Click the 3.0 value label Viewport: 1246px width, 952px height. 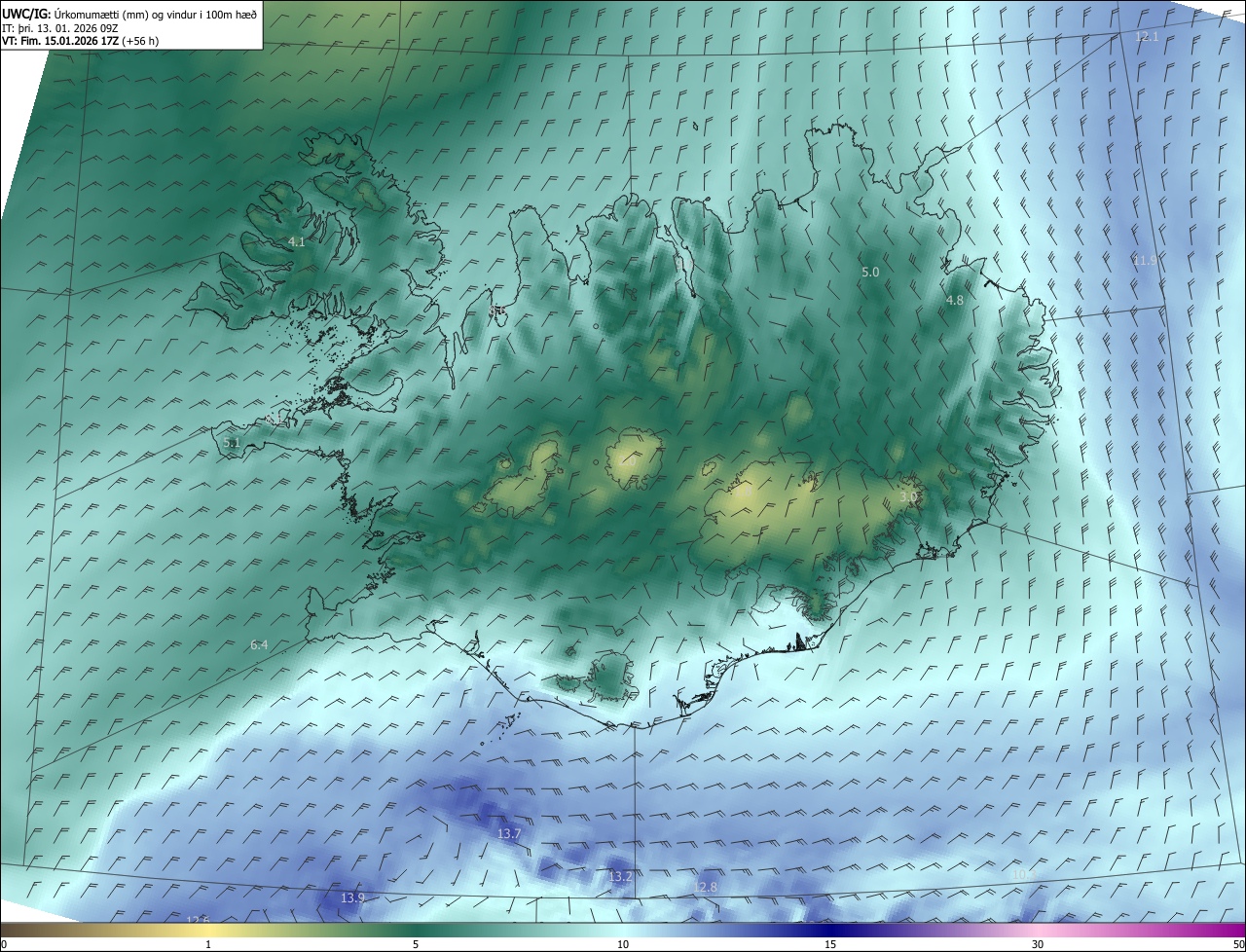point(908,496)
